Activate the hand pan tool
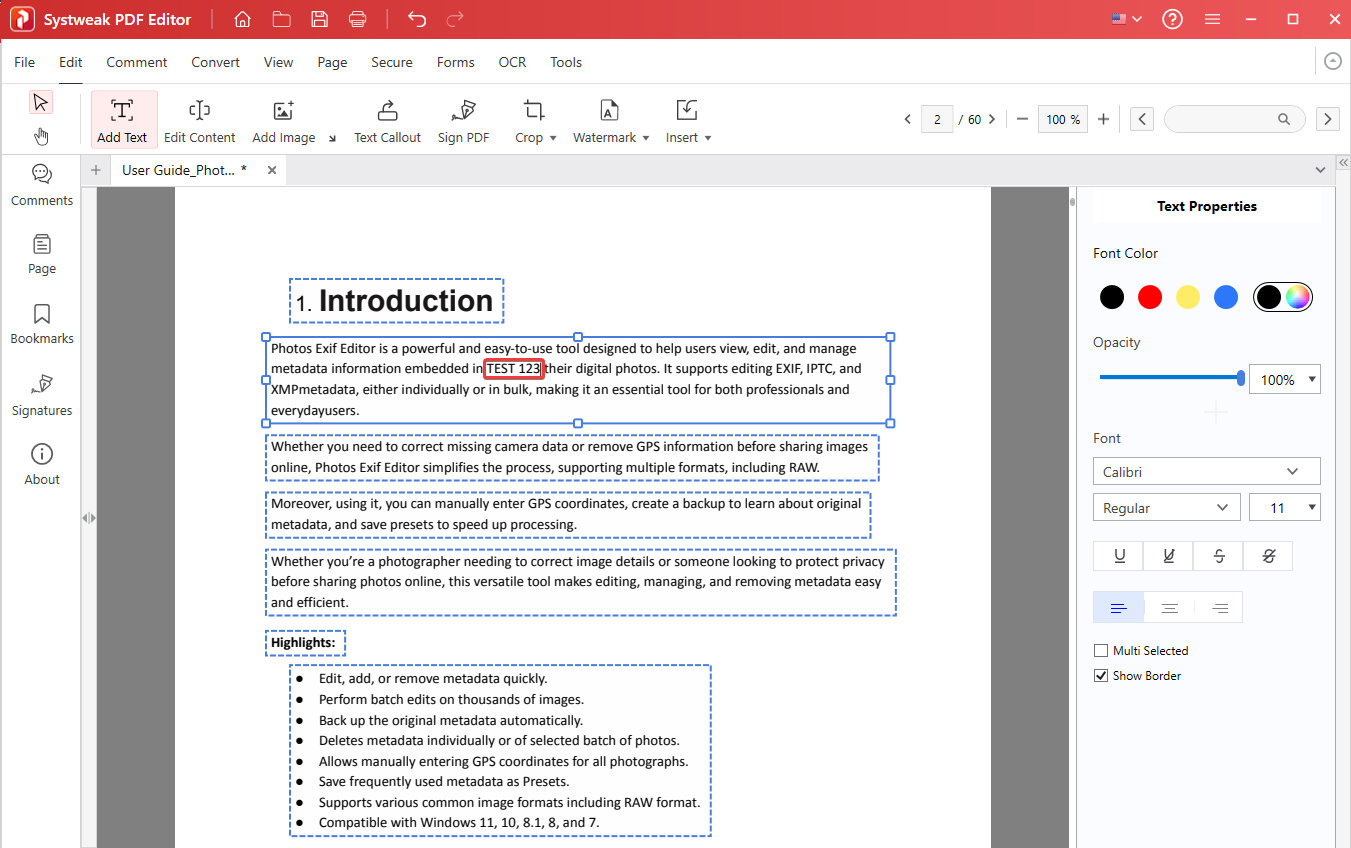Screen dimensions: 1351x848 40,136
